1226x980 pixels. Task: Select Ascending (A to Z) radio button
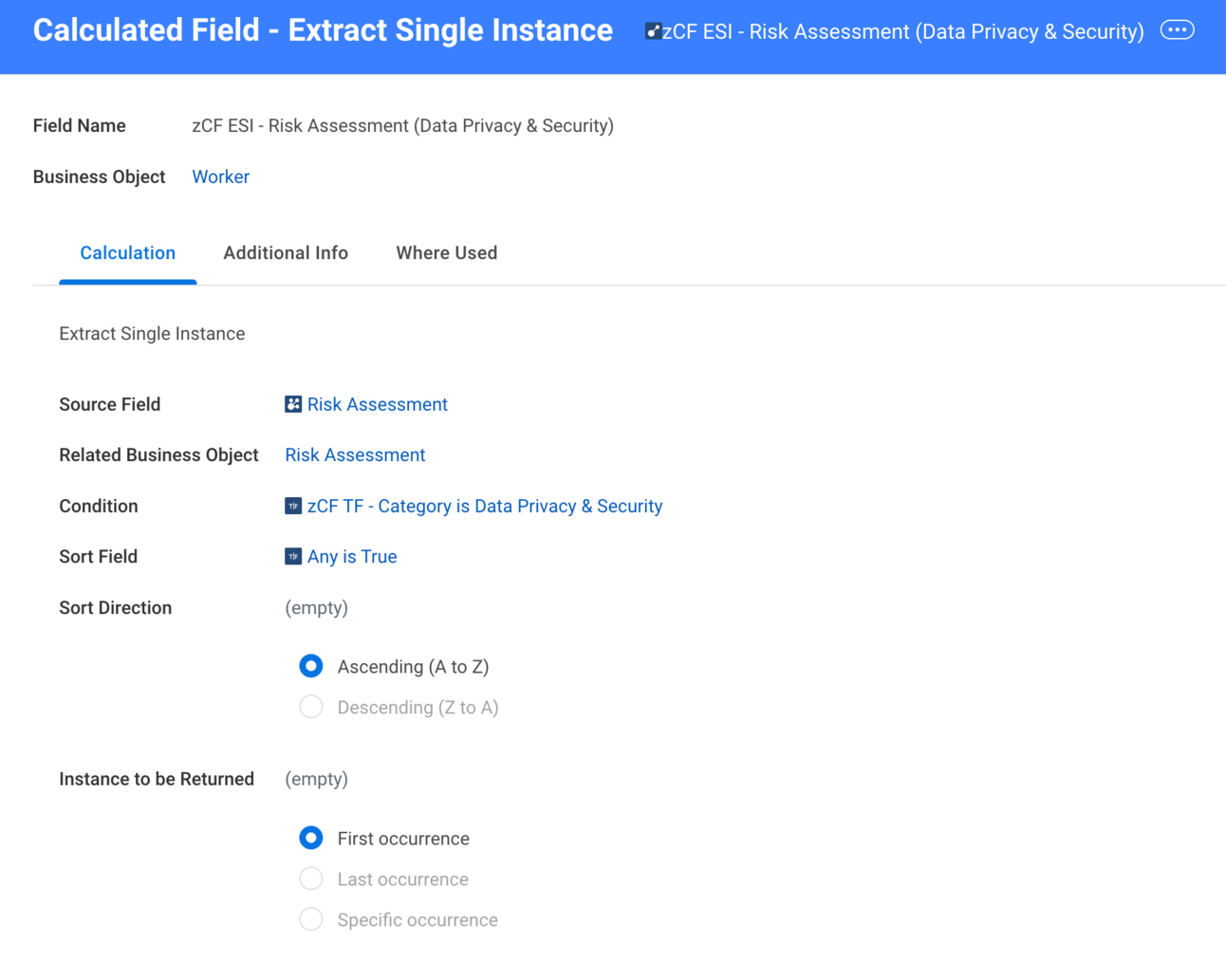(x=311, y=667)
